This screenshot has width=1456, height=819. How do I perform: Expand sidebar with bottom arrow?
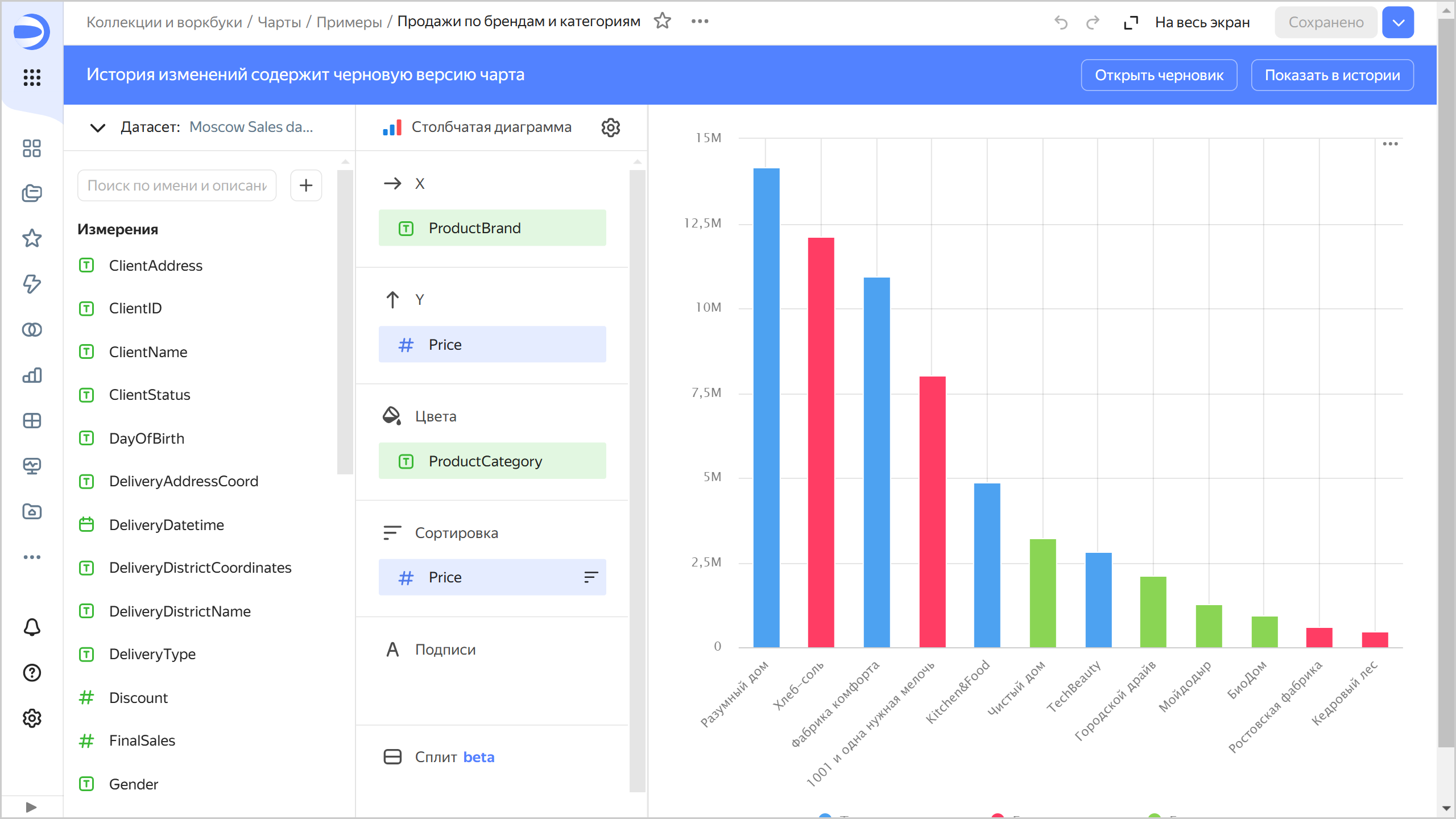[31, 807]
